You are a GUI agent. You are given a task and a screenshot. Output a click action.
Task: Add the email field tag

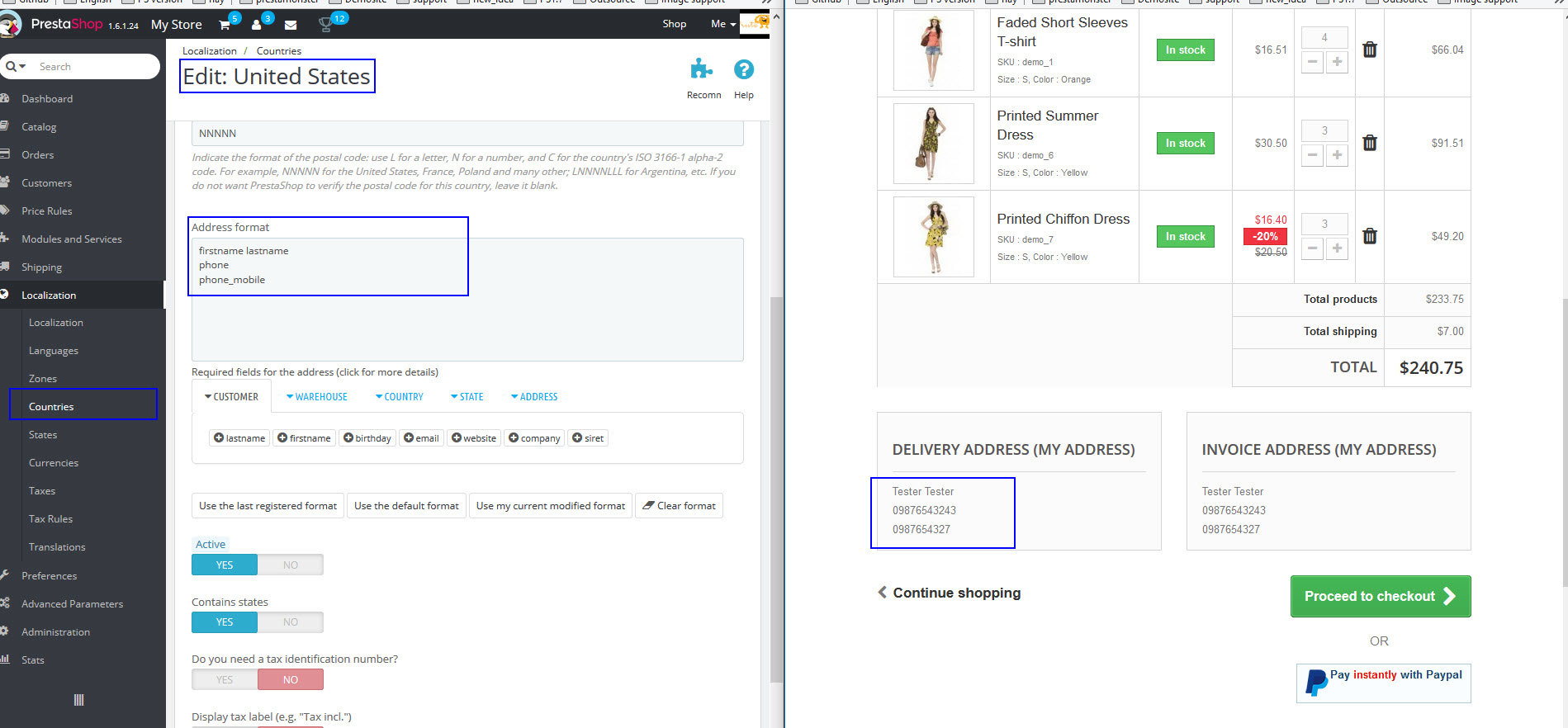pyautogui.click(x=421, y=437)
